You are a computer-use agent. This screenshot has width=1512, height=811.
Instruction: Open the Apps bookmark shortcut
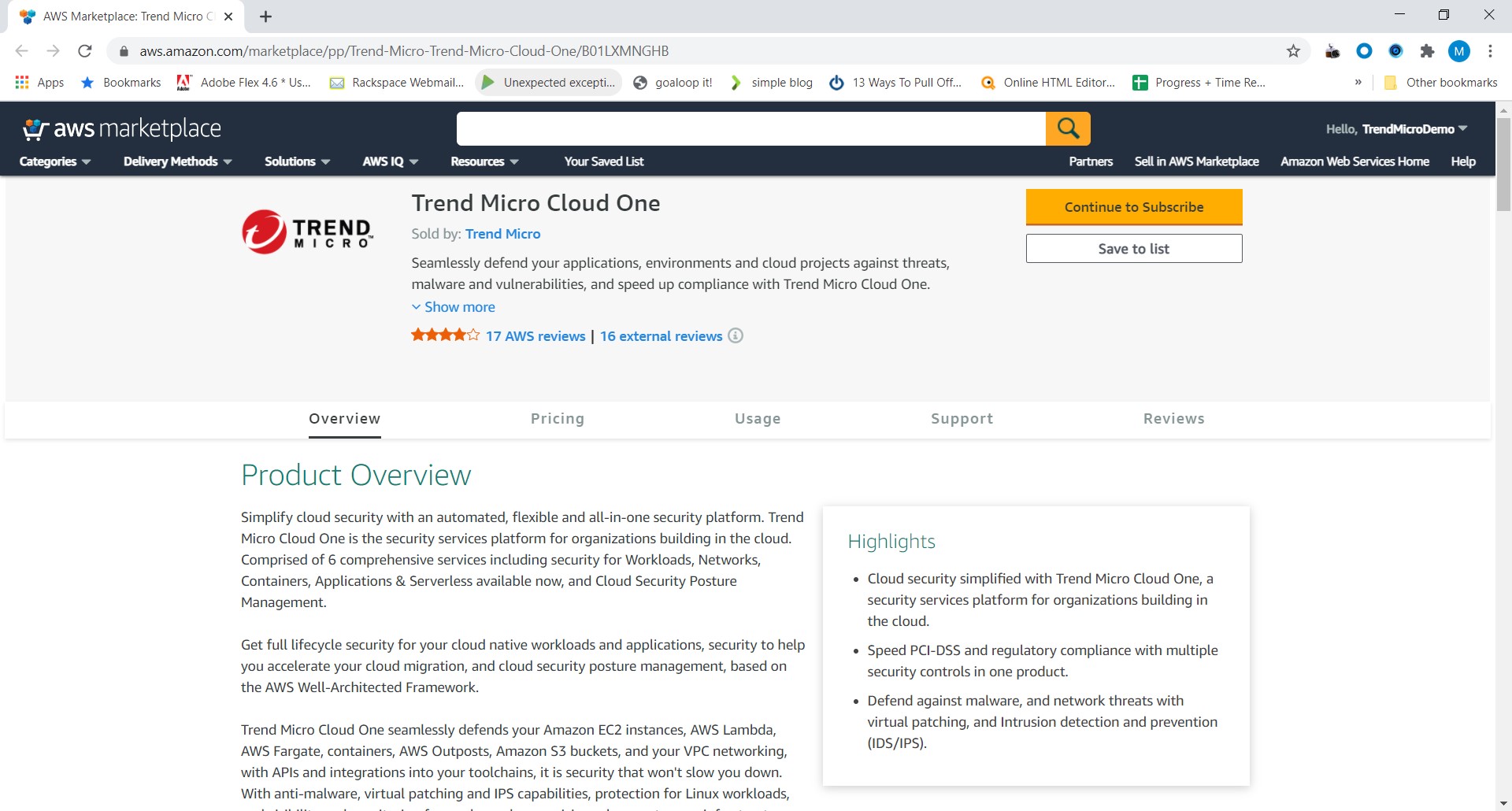[x=39, y=83]
